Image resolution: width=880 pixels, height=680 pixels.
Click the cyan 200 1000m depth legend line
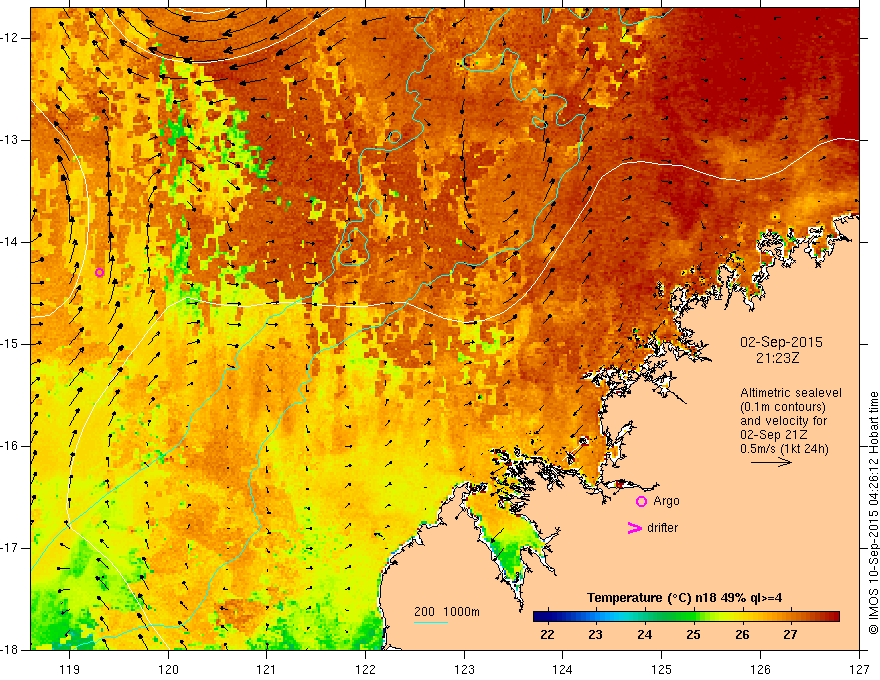click(430, 622)
